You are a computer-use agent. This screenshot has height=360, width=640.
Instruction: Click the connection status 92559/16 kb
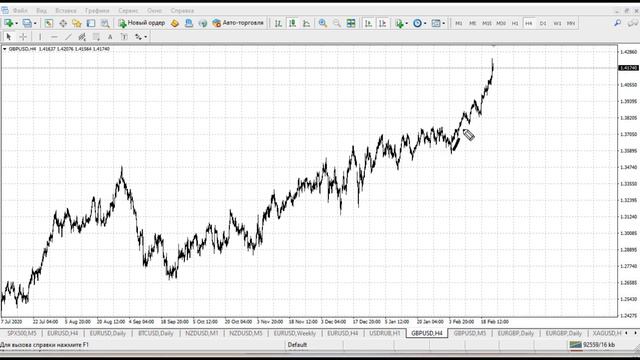click(592, 345)
